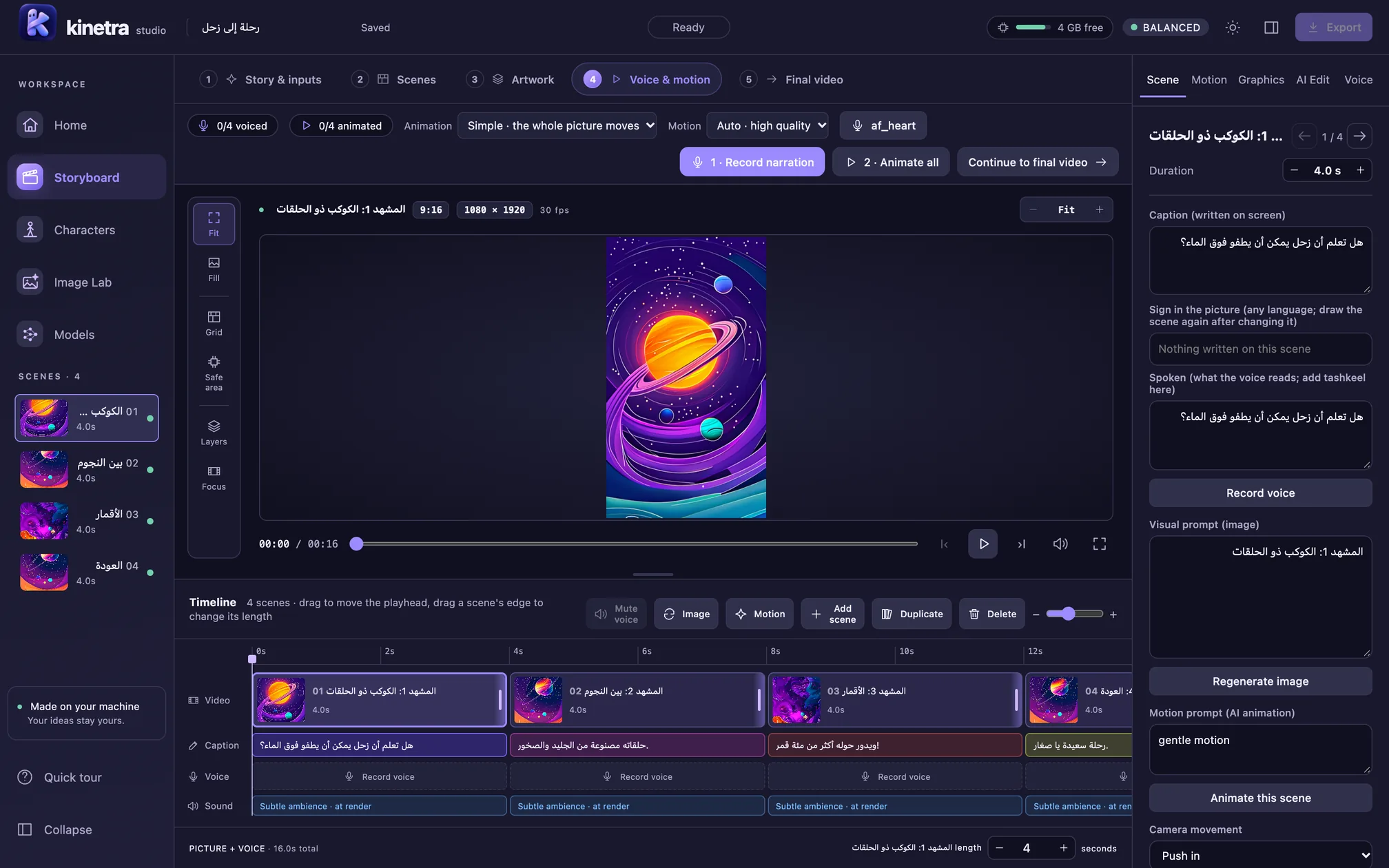
Task: Toggle preview volume speaker icon
Action: [x=1060, y=544]
